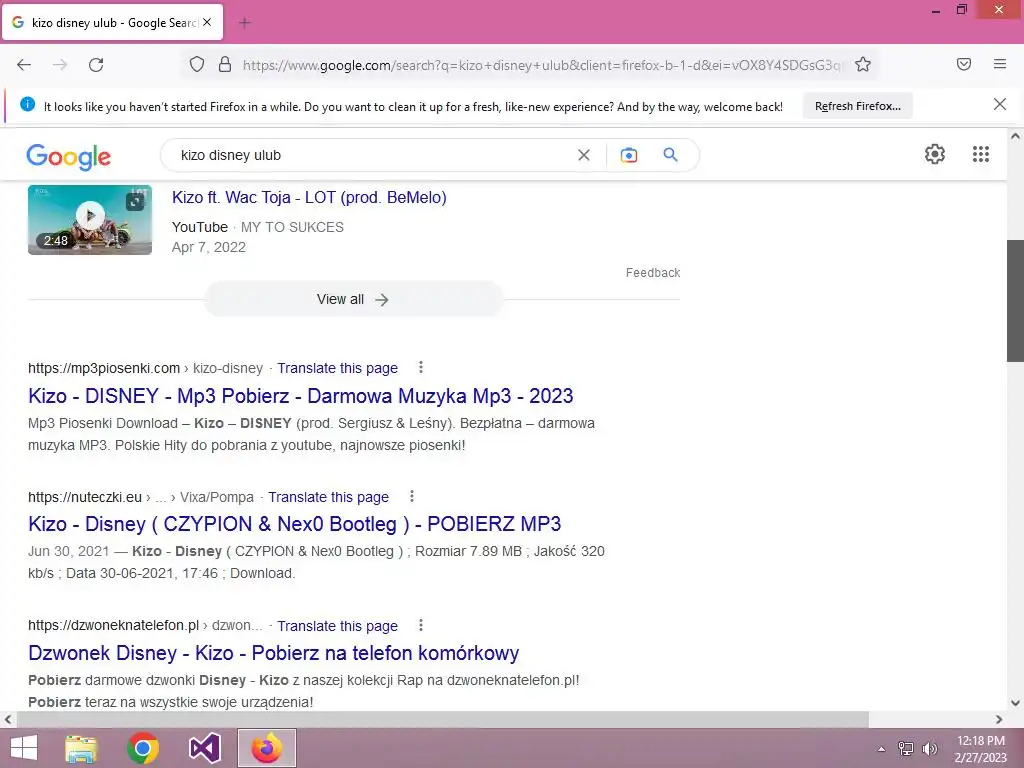
Task: Open Visual Studio from the taskbar
Action: (x=204, y=748)
